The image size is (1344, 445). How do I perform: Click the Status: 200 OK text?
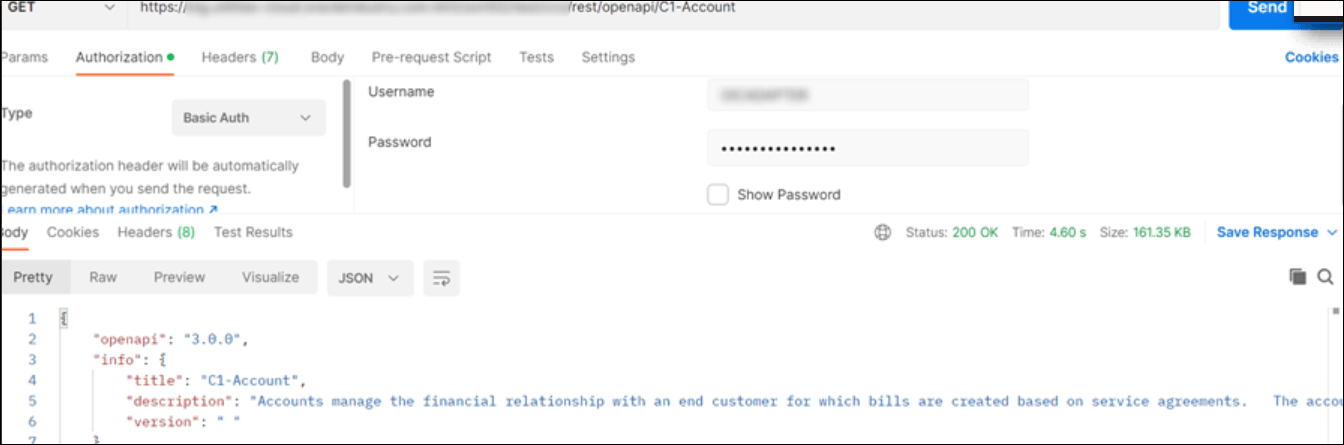tap(952, 232)
